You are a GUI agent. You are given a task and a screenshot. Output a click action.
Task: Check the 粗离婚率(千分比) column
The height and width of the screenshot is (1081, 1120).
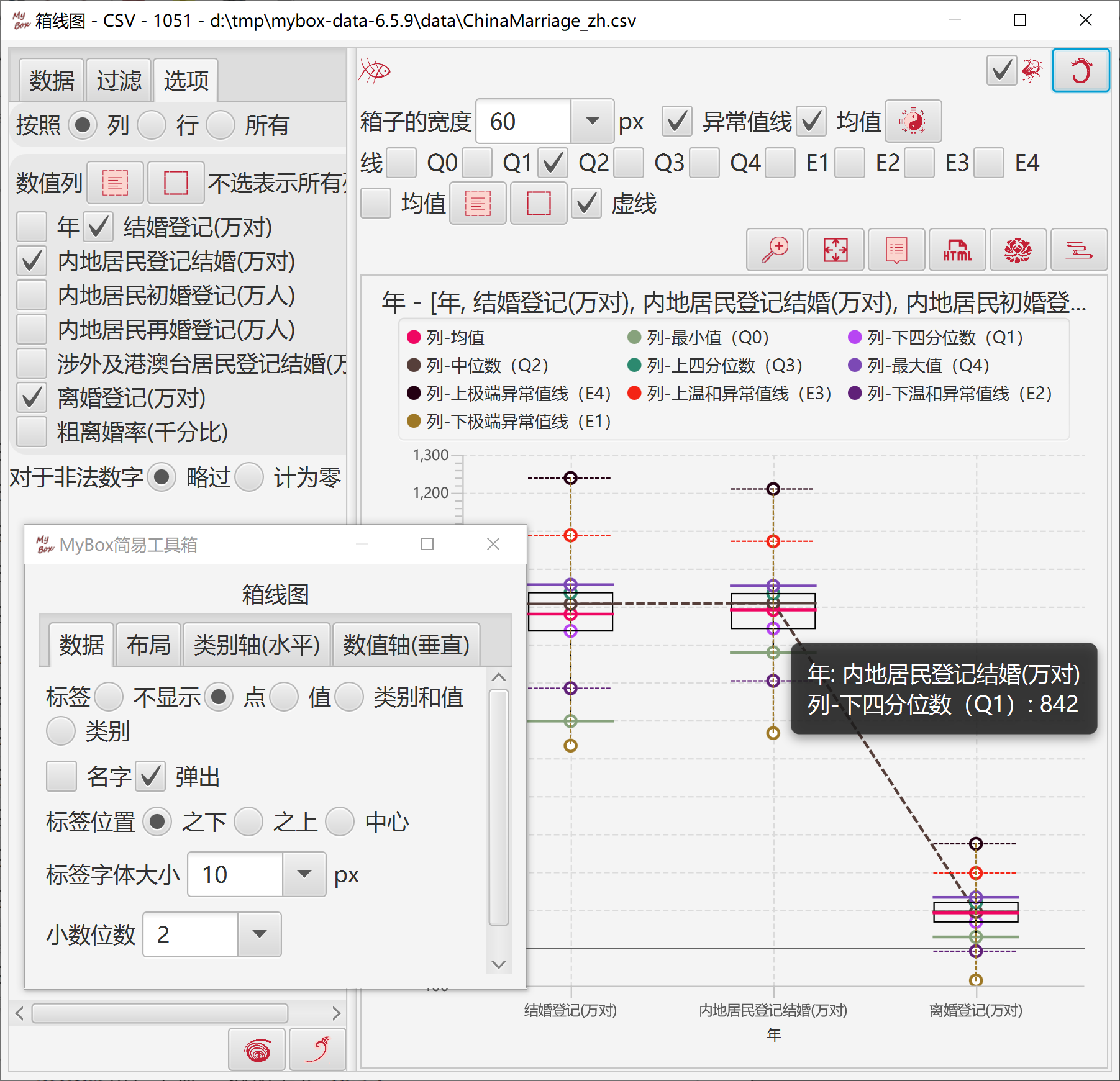[32, 432]
